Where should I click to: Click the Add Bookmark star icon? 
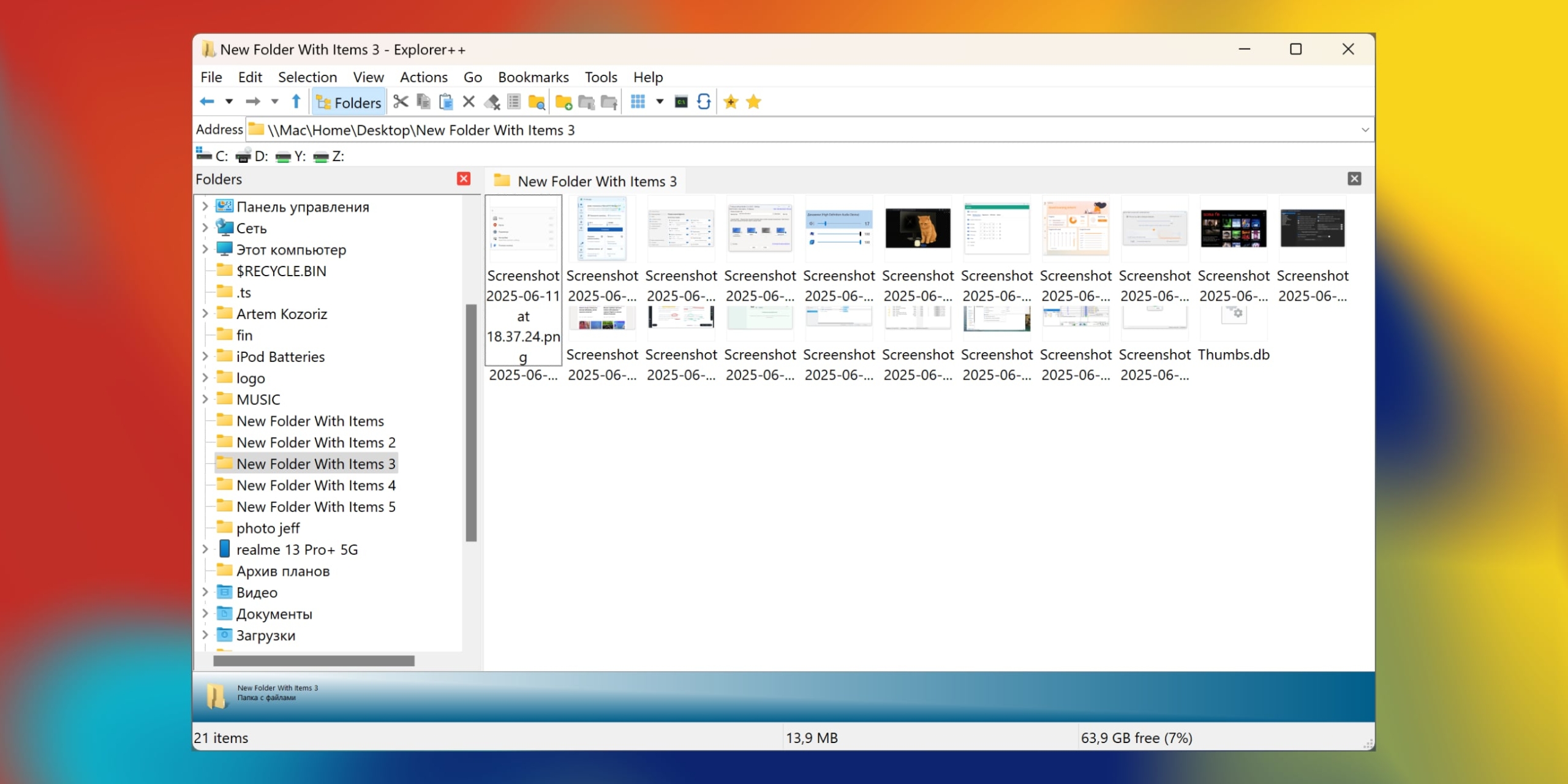731,102
